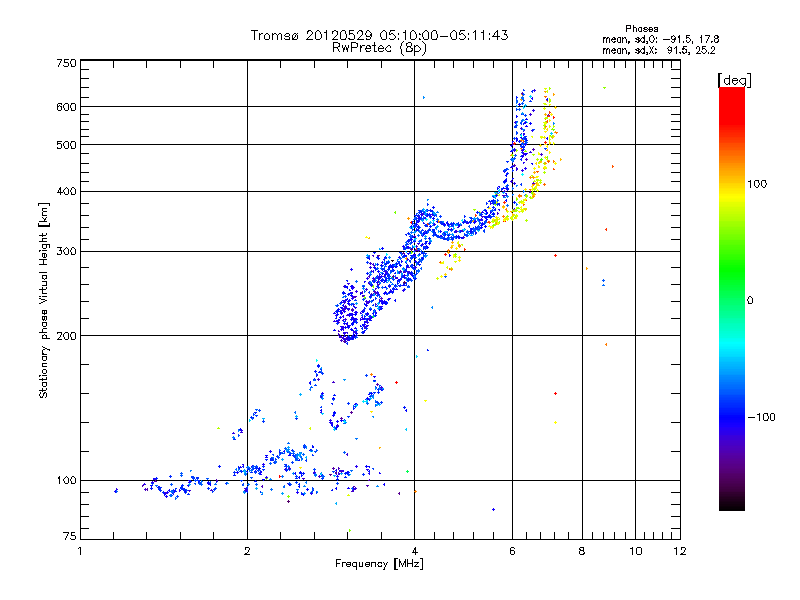800x600 pixels.
Task: Click the 'Frequency [MHz]' x-axis label
Action: pos(379,564)
